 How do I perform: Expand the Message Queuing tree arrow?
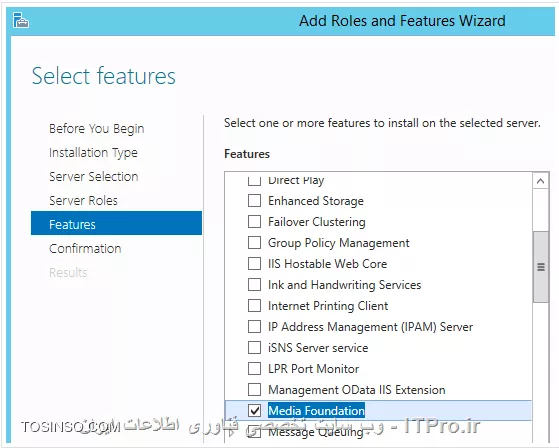[232, 432]
